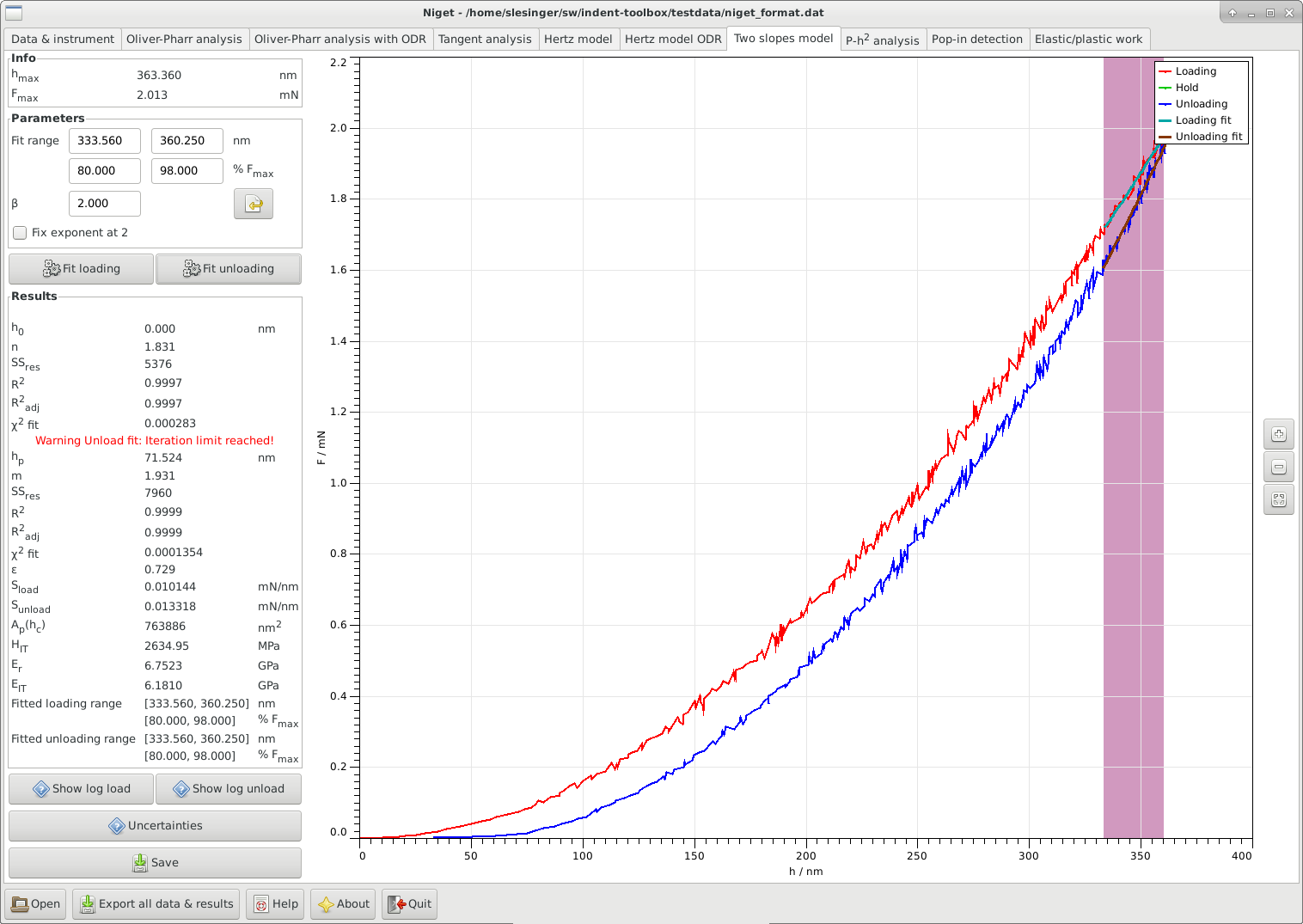Click the β value field 2.000
The height and width of the screenshot is (924, 1303).
click(105, 204)
